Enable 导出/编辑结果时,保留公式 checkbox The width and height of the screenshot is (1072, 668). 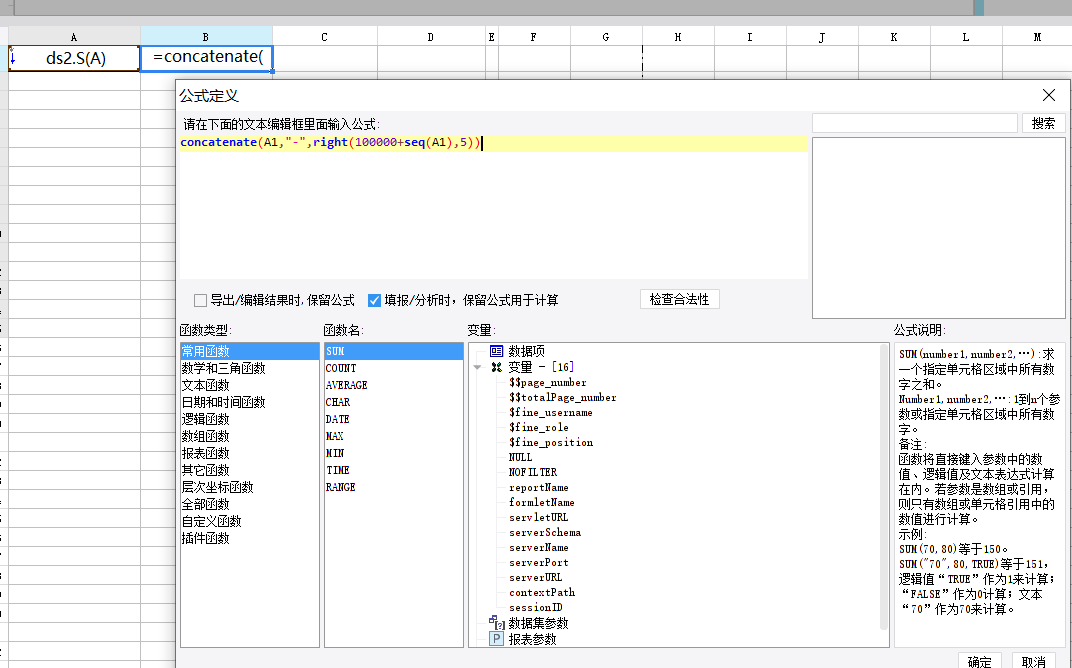point(201,300)
